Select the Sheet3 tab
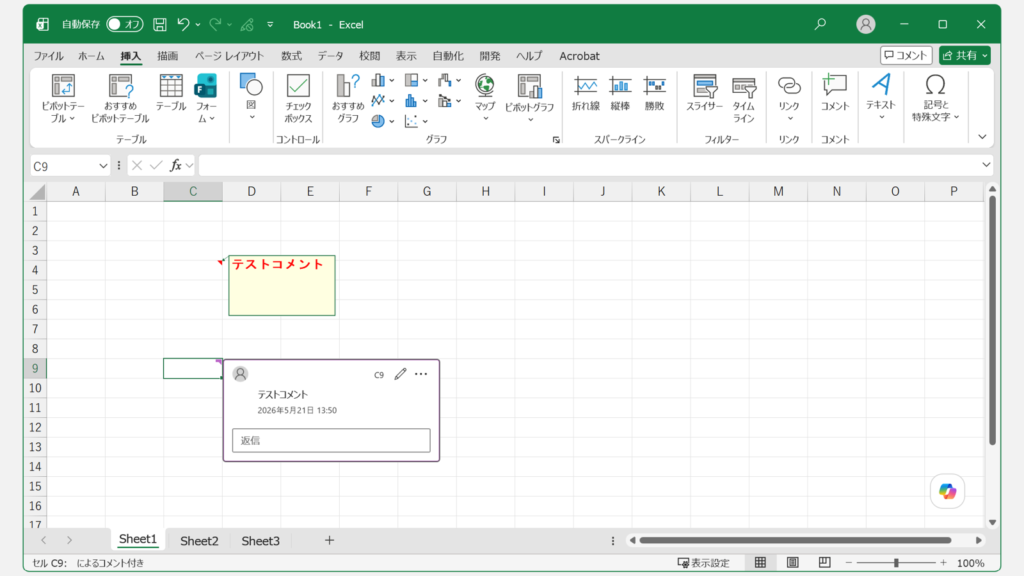1024x576 pixels. point(261,541)
